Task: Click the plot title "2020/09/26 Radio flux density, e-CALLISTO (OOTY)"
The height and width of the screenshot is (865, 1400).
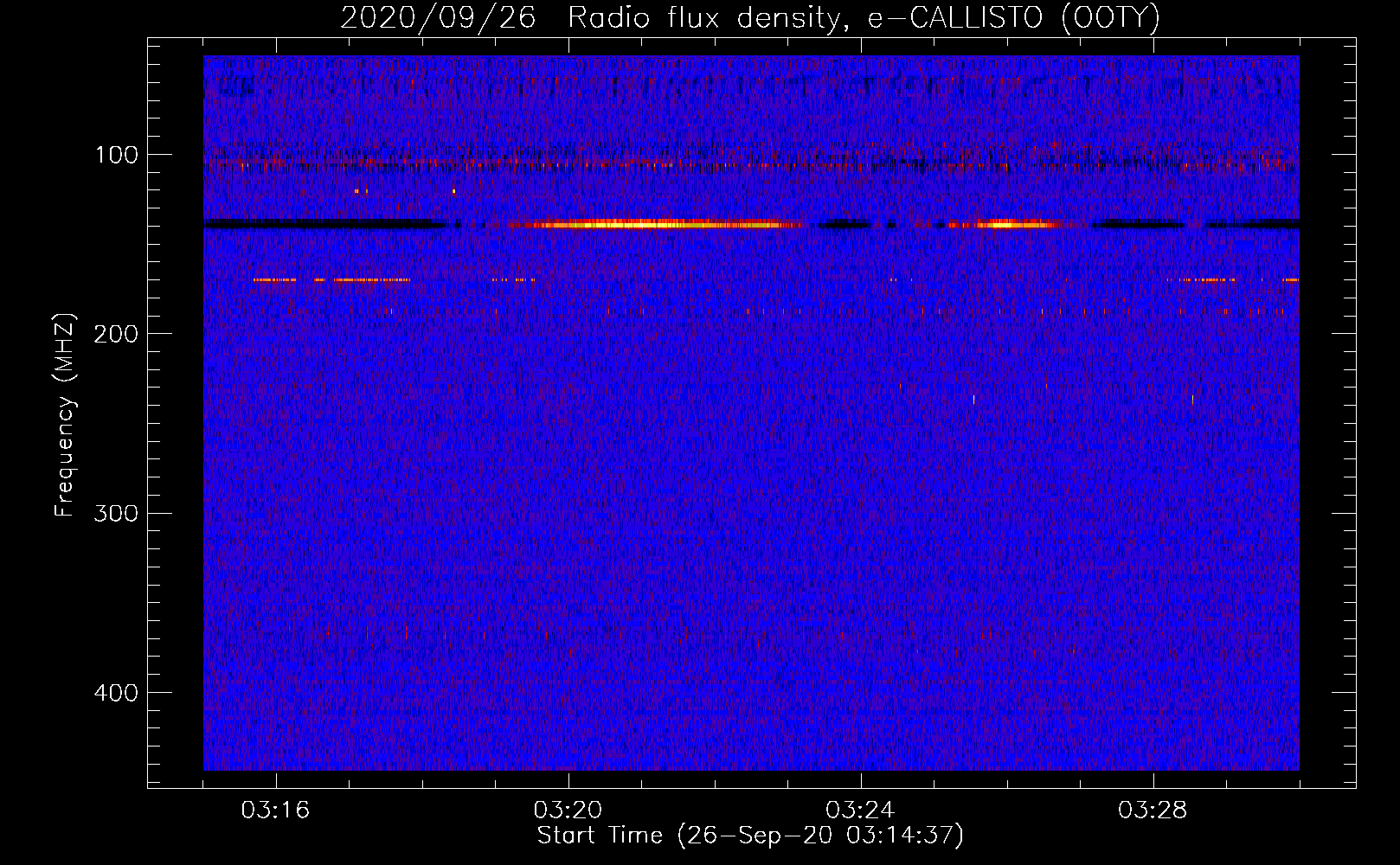Action: 749,18
